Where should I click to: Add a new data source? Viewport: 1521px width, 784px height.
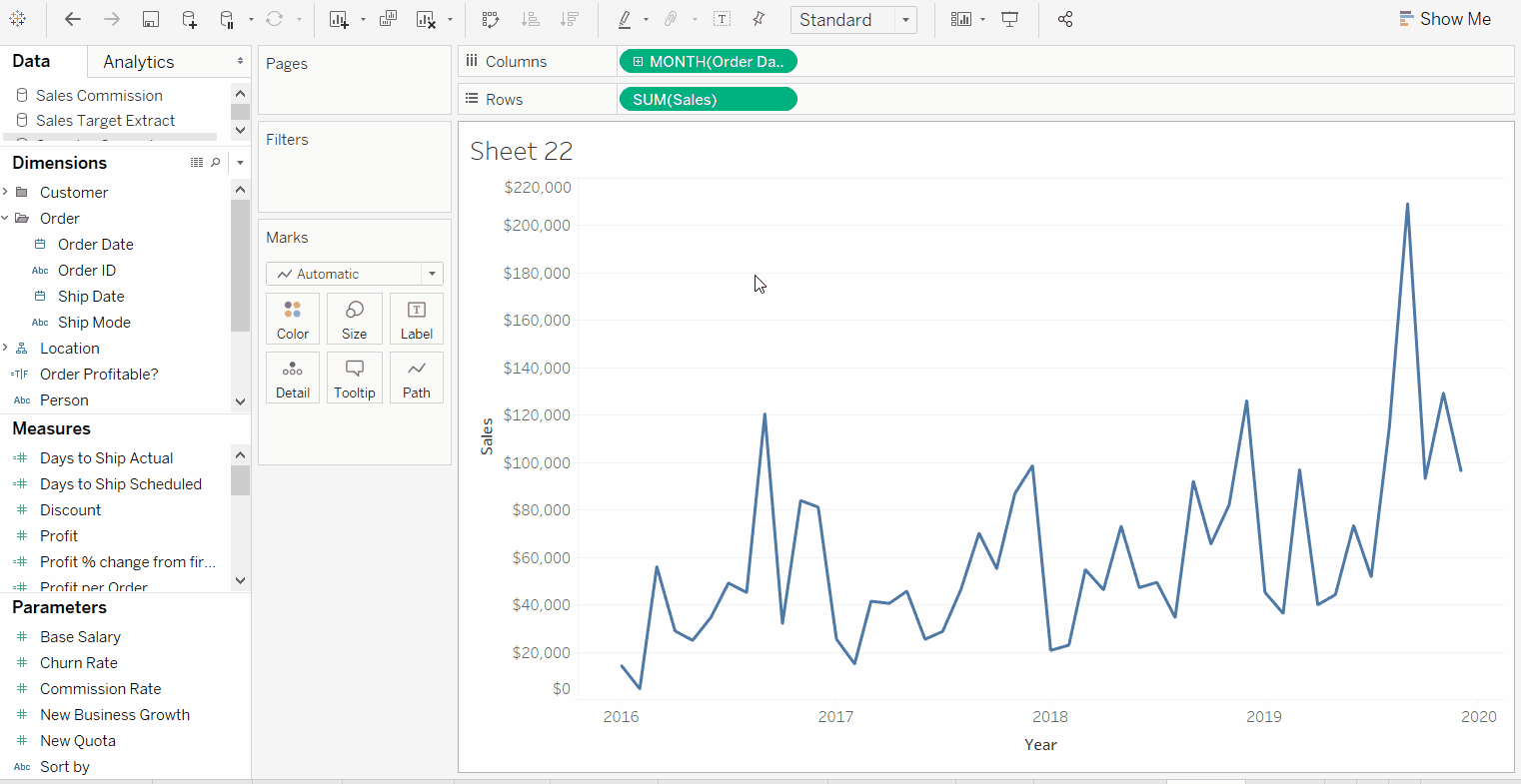pos(189,19)
